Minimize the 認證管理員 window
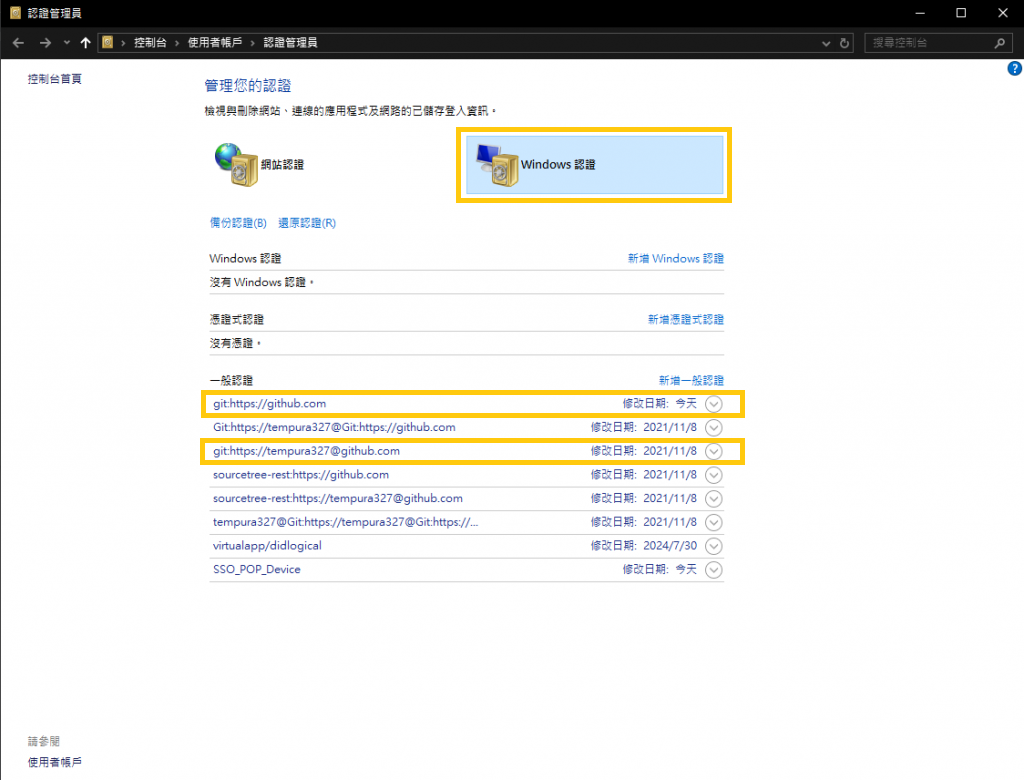 coord(920,13)
